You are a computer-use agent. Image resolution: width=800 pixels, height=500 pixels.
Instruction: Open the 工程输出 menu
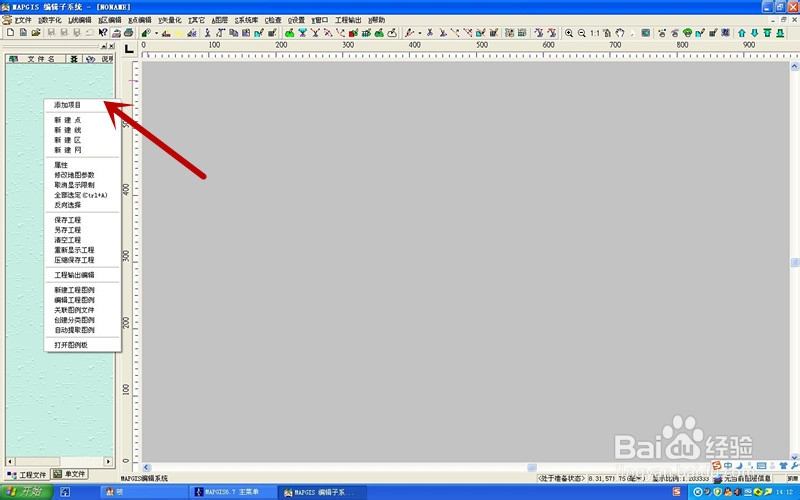348,20
